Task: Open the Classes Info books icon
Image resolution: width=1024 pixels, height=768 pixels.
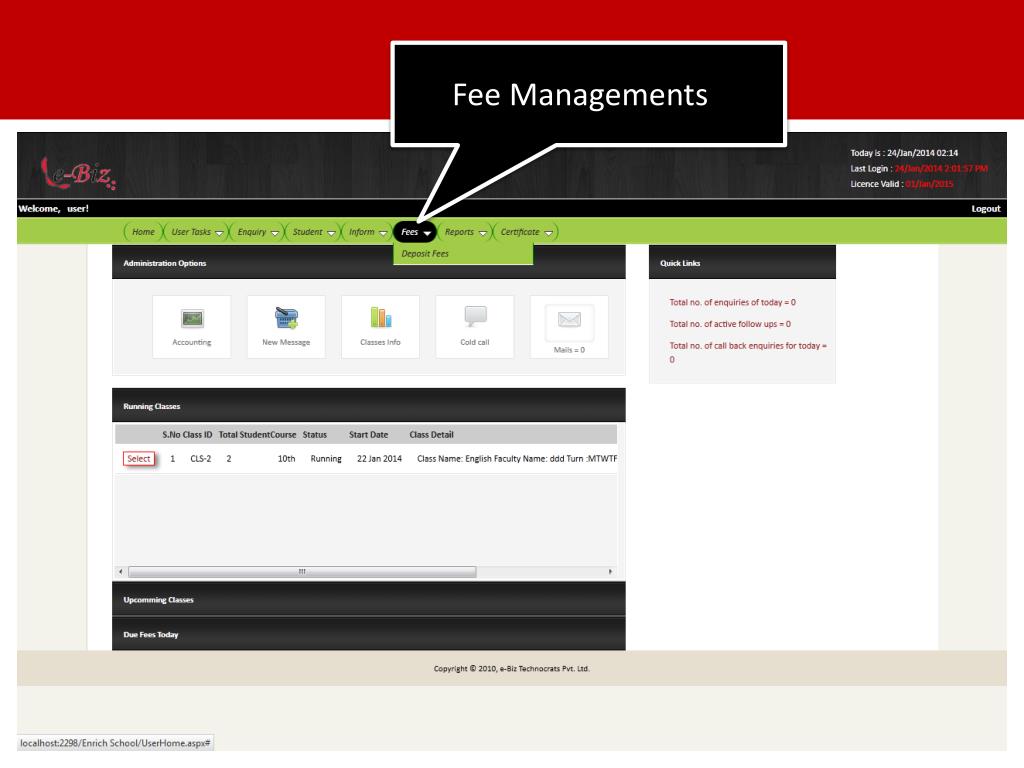Action: 381,317
